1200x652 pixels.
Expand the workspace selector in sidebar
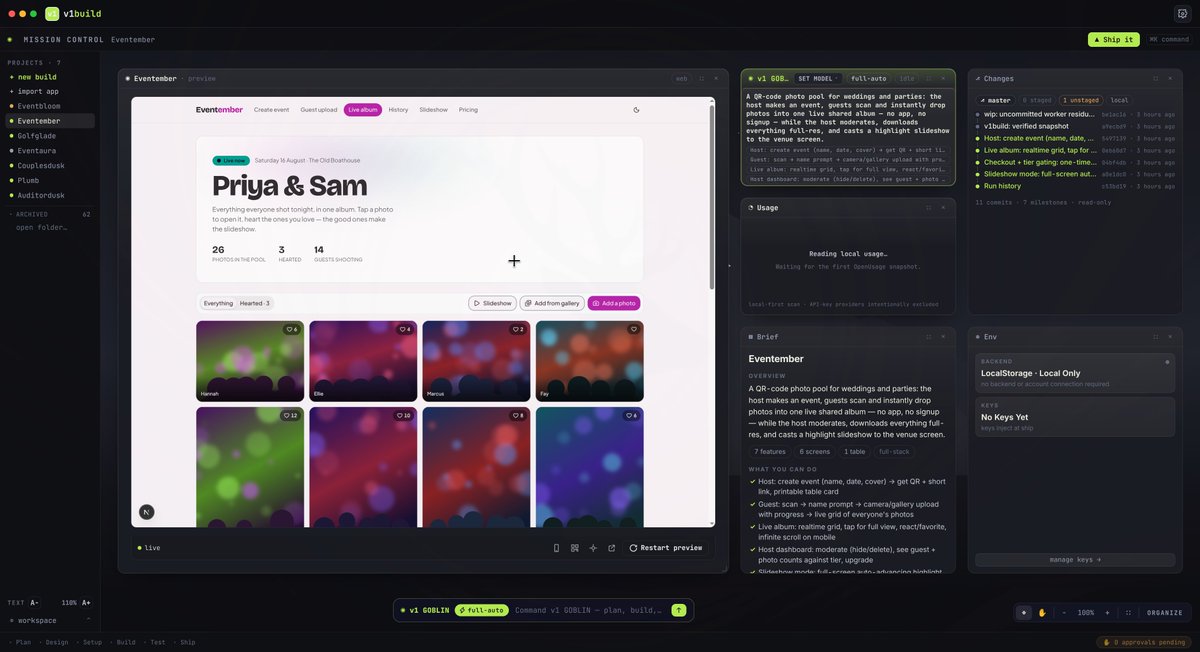tap(49, 620)
